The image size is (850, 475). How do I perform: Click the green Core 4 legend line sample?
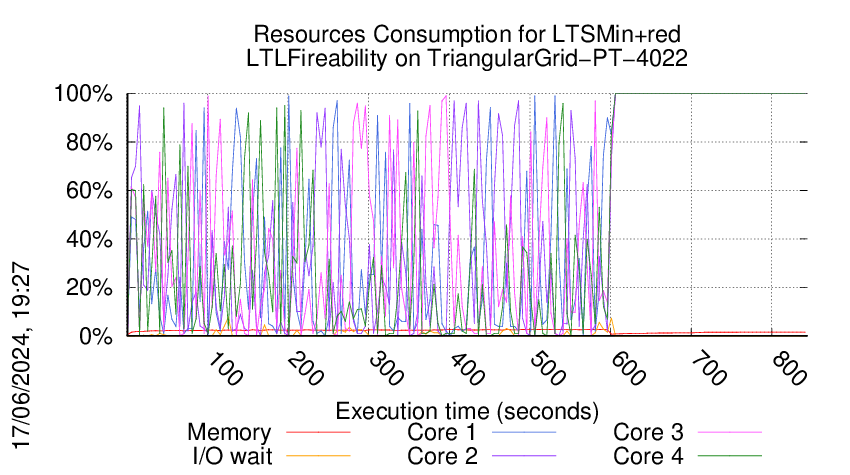[730, 456]
